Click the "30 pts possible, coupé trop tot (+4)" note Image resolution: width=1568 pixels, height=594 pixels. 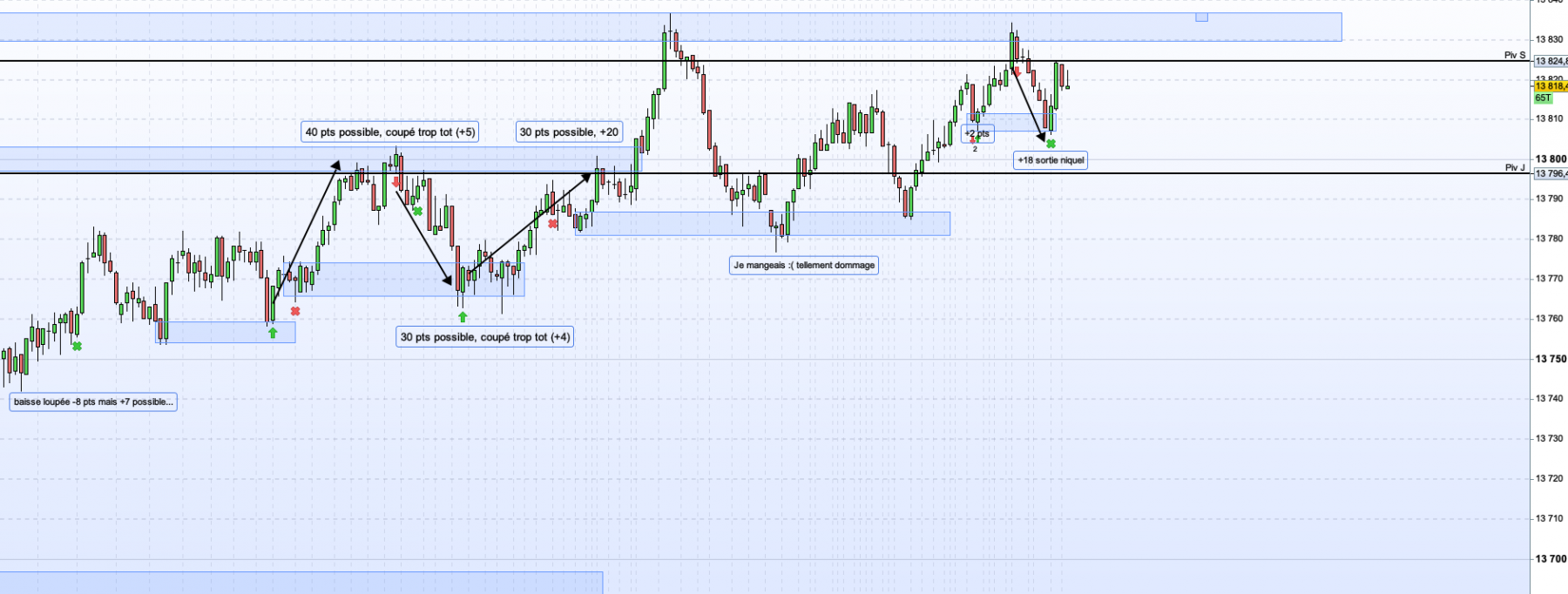coord(484,337)
